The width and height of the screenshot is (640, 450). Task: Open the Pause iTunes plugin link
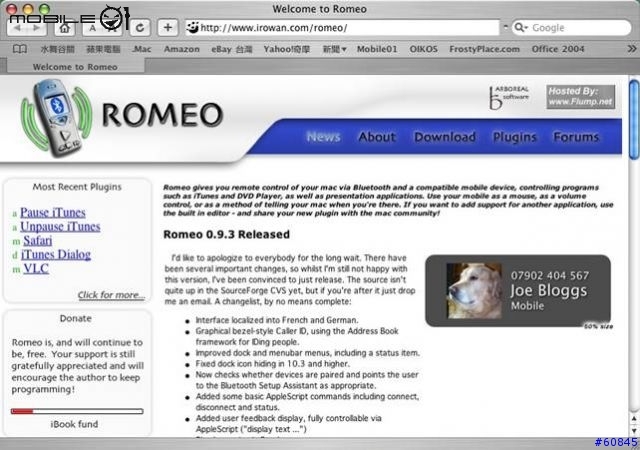coord(53,212)
